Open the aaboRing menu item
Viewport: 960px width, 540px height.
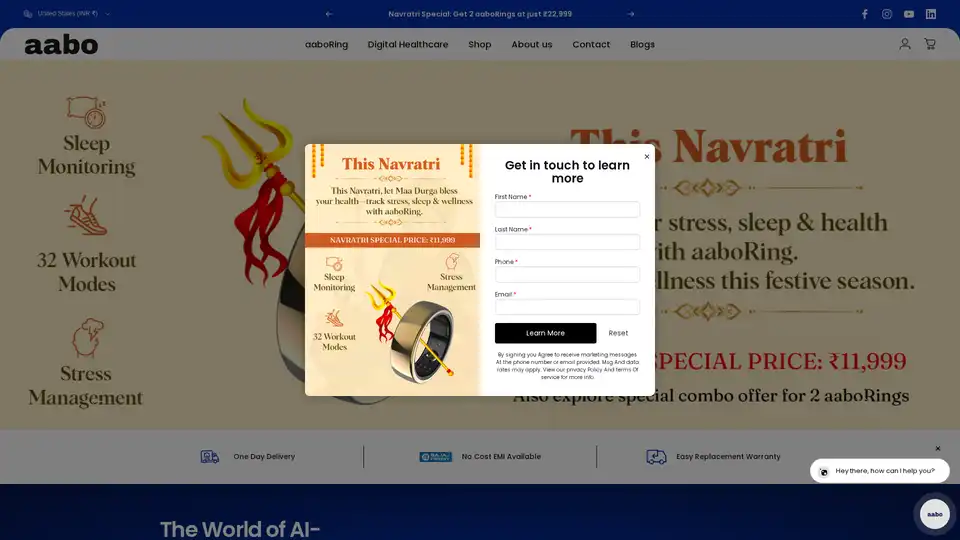point(326,44)
